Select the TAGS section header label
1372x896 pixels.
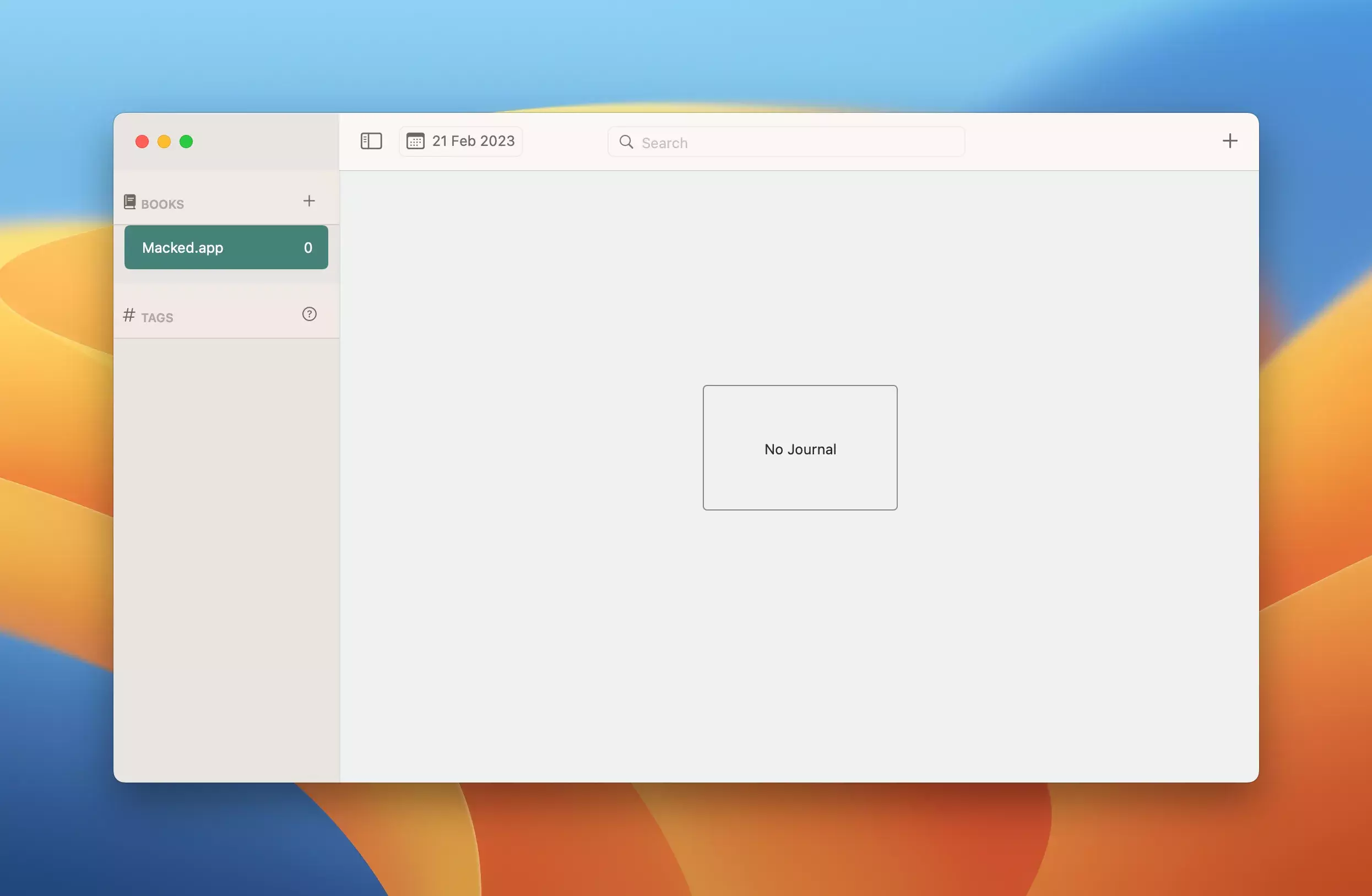pyautogui.click(x=157, y=318)
